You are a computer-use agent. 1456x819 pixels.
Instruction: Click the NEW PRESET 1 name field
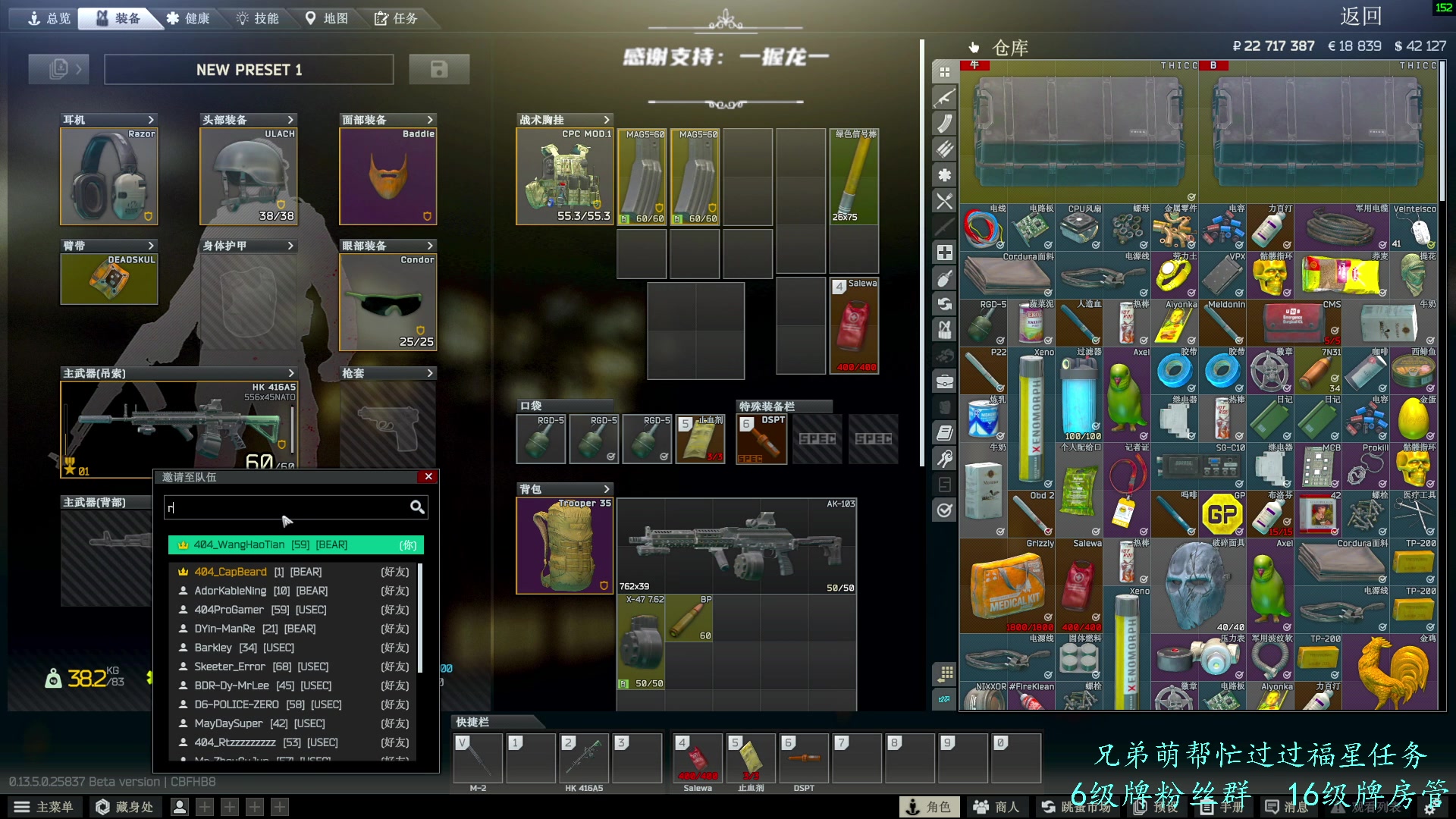pyautogui.click(x=249, y=70)
